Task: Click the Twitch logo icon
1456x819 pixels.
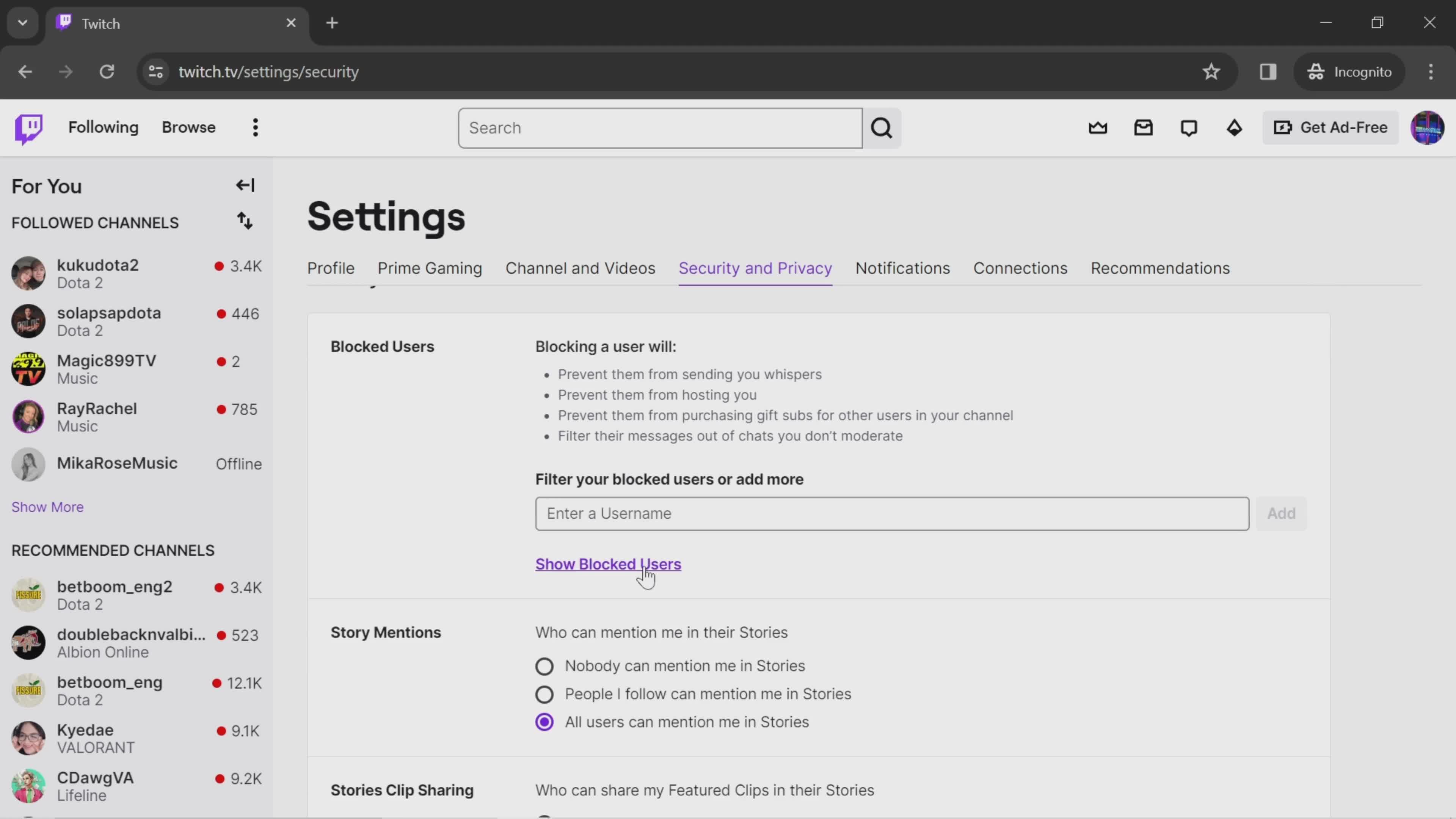Action: pos(28,127)
